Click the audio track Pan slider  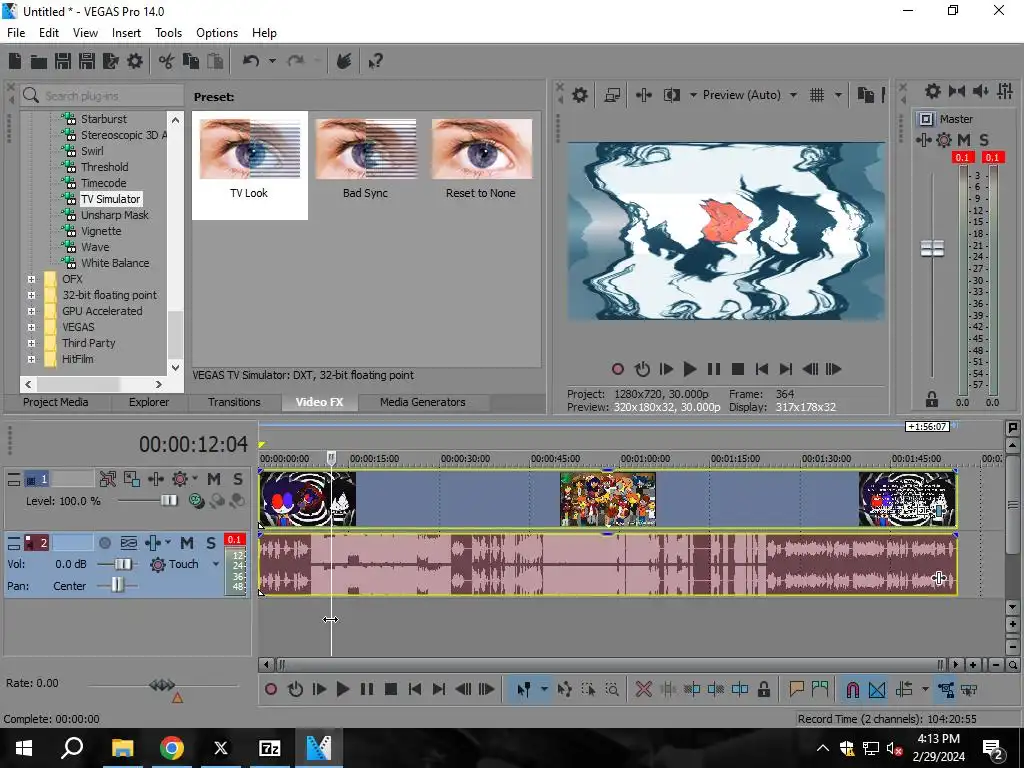(x=117, y=585)
